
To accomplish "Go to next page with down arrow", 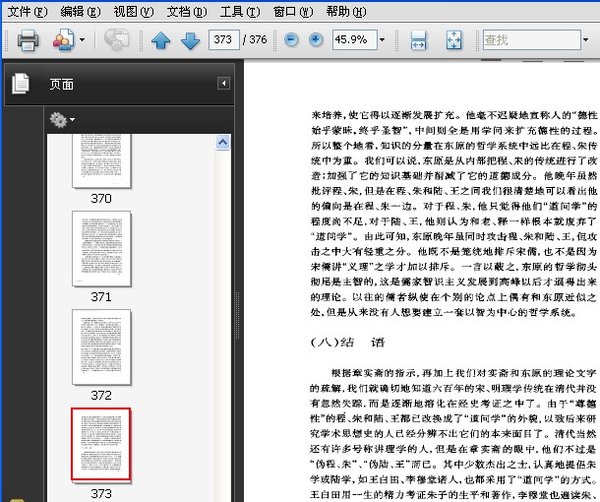I will click(x=189, y=41).
